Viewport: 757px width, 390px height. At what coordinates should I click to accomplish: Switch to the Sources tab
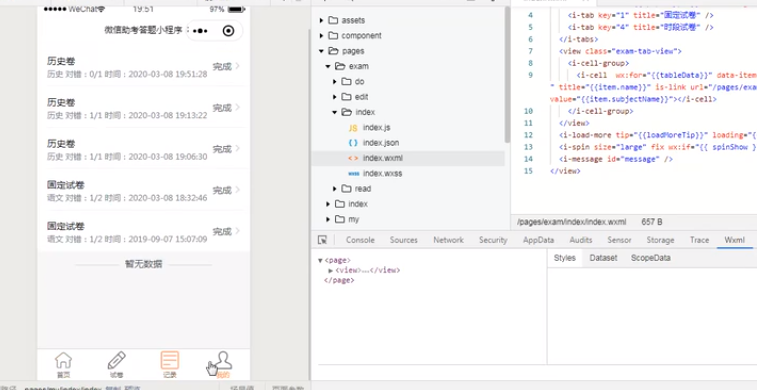click(x=404, y=240)
